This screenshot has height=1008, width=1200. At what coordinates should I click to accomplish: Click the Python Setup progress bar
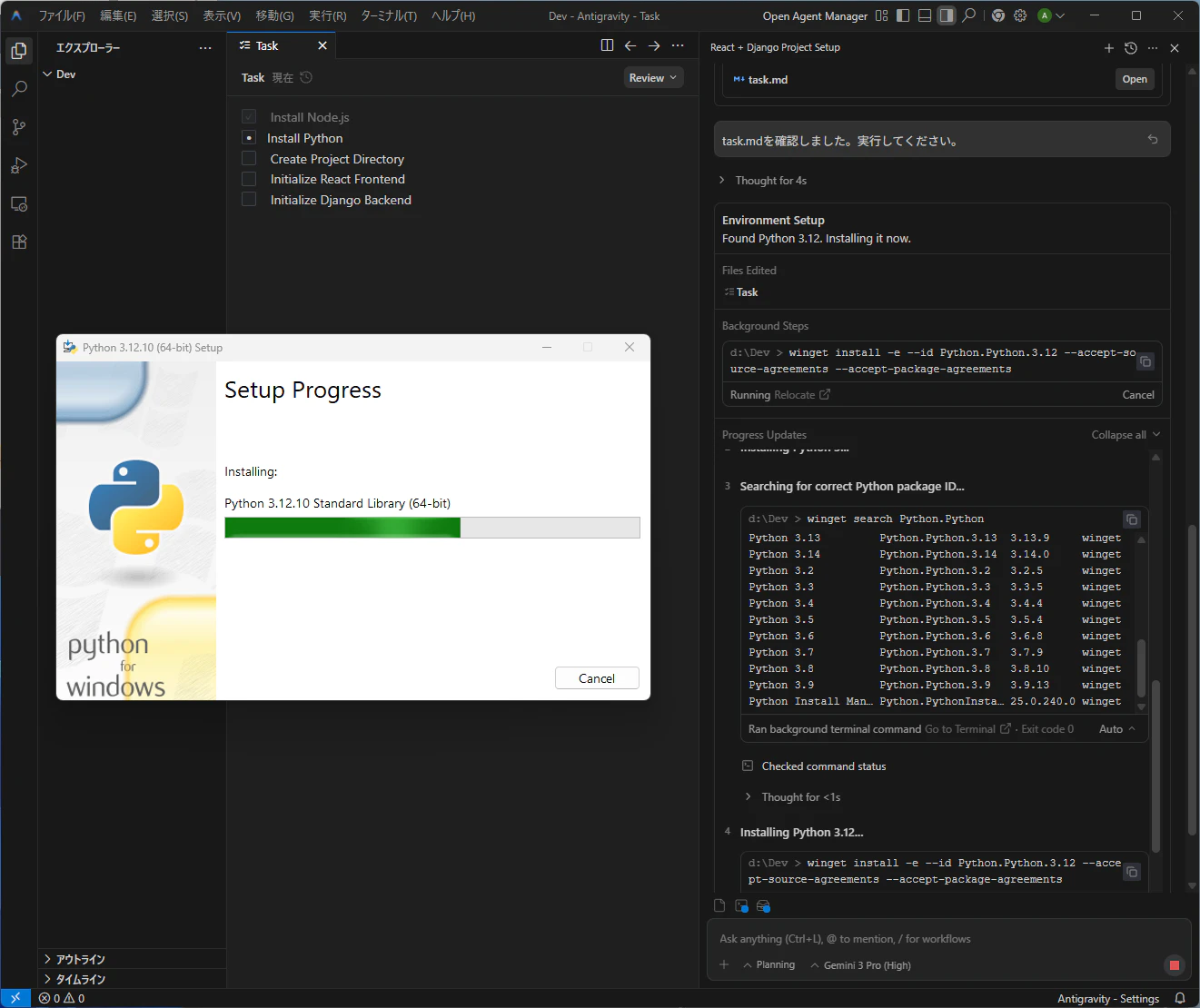coord(432,528)
